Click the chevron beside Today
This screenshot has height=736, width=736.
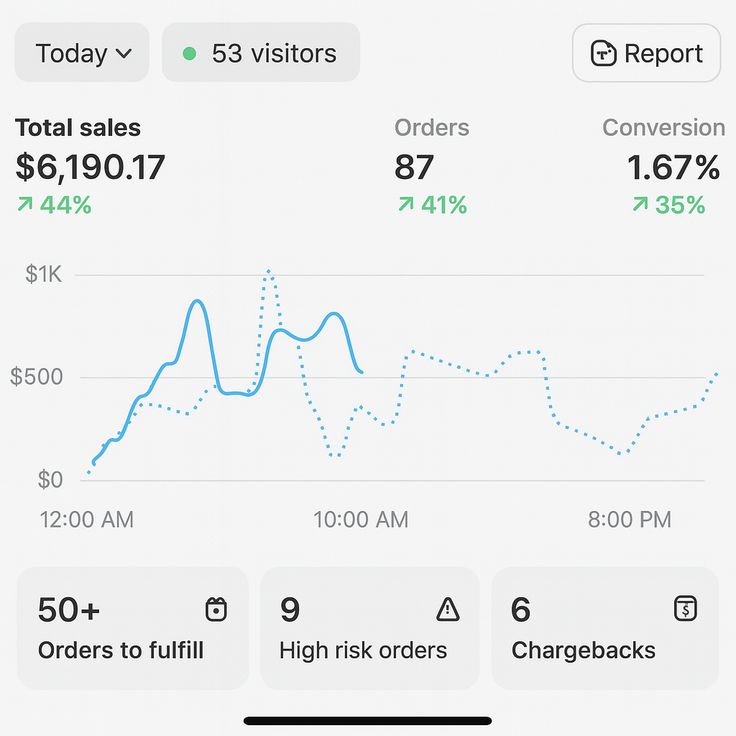[124, 54]
